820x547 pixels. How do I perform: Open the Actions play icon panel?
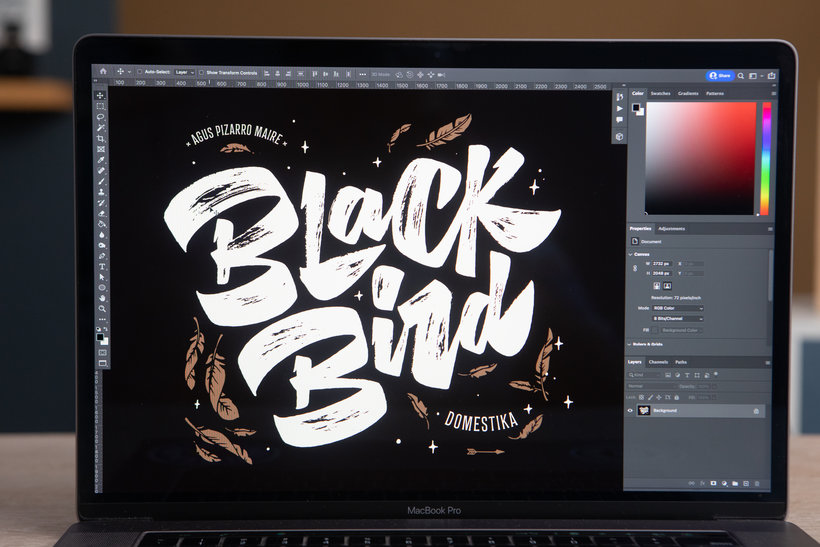(x=620, y=108)
